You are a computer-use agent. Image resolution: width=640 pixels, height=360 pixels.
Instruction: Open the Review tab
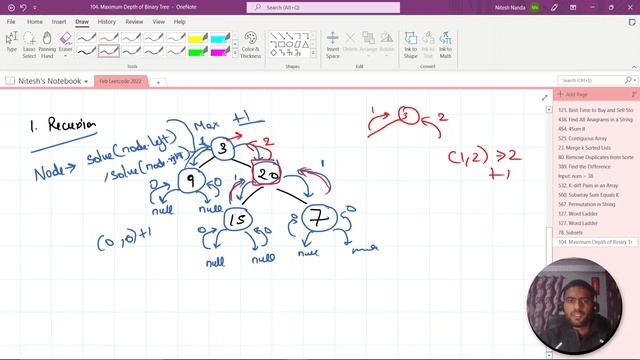(134, 22)
